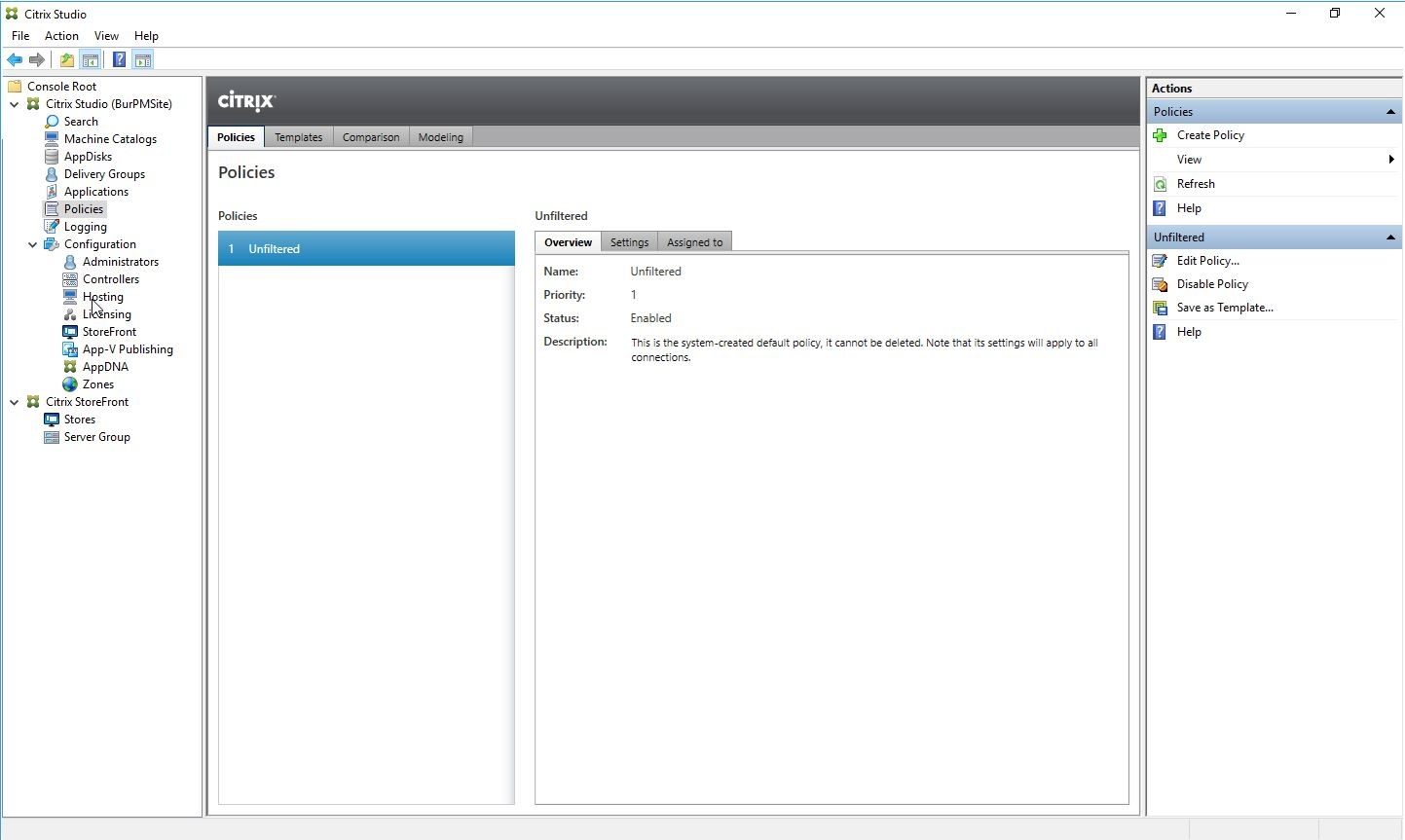
Task: Click the Delivery Groups icon
Action: (52, 174)
